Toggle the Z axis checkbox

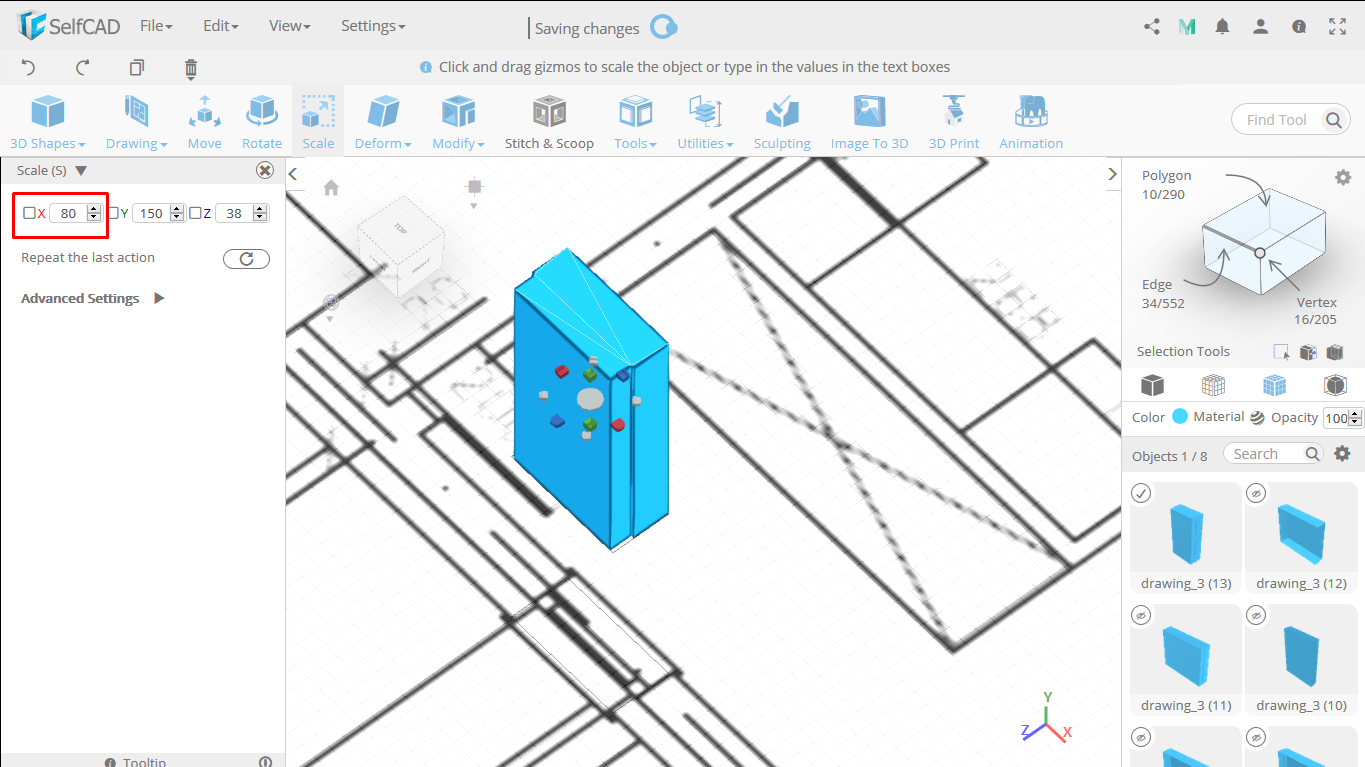[x=196, y=213]
